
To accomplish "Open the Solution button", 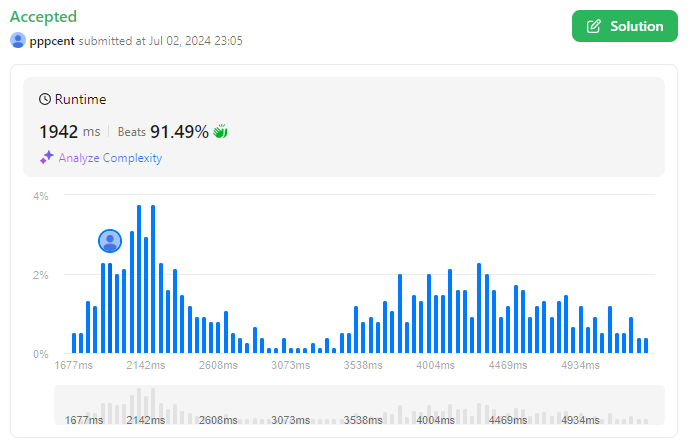I will tap(625, 26).
